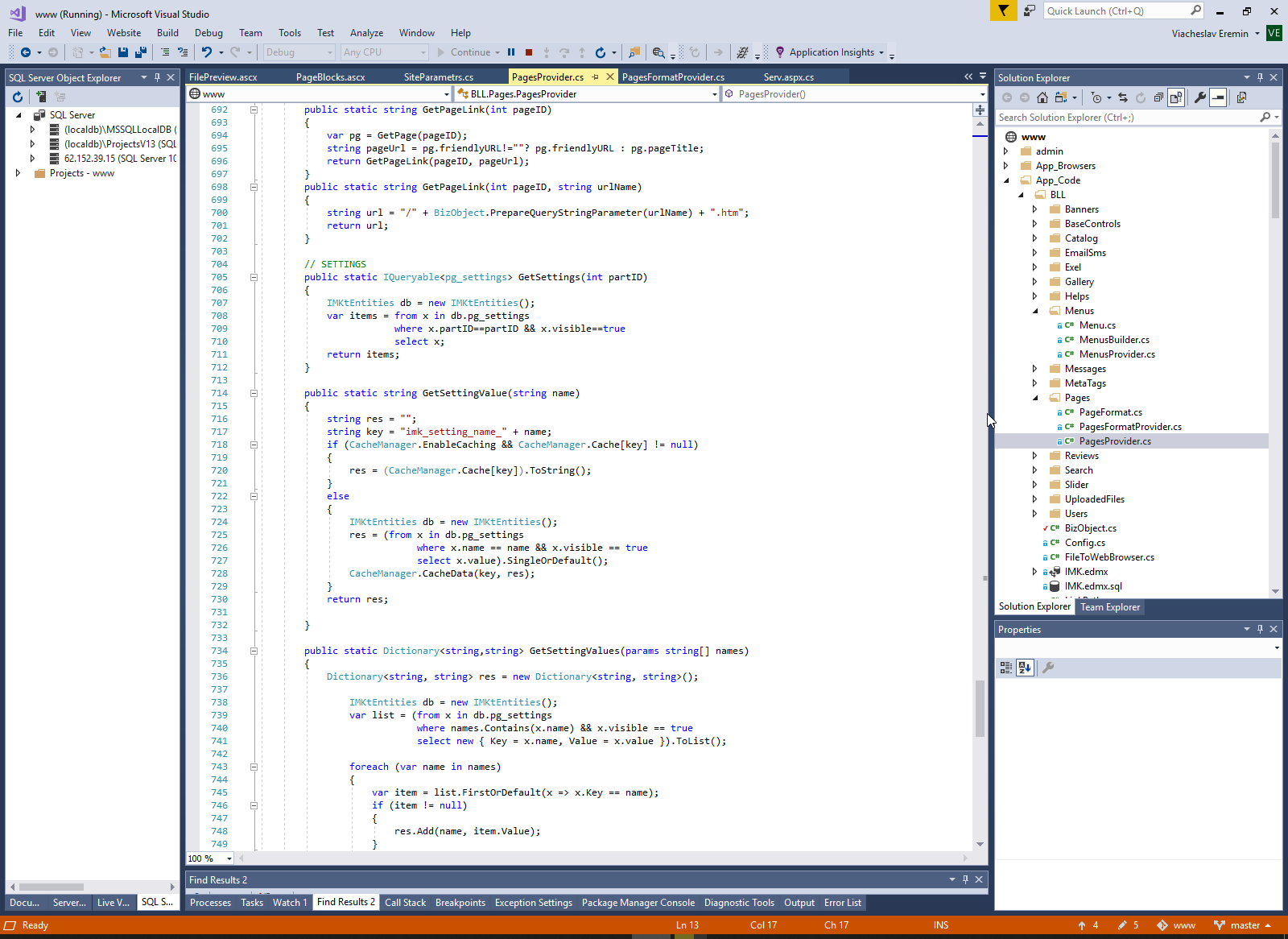Toggle auto-hide pin on Find Results 2
The height and width of the screenshot is (939, 1288).
tap(965, 879)
